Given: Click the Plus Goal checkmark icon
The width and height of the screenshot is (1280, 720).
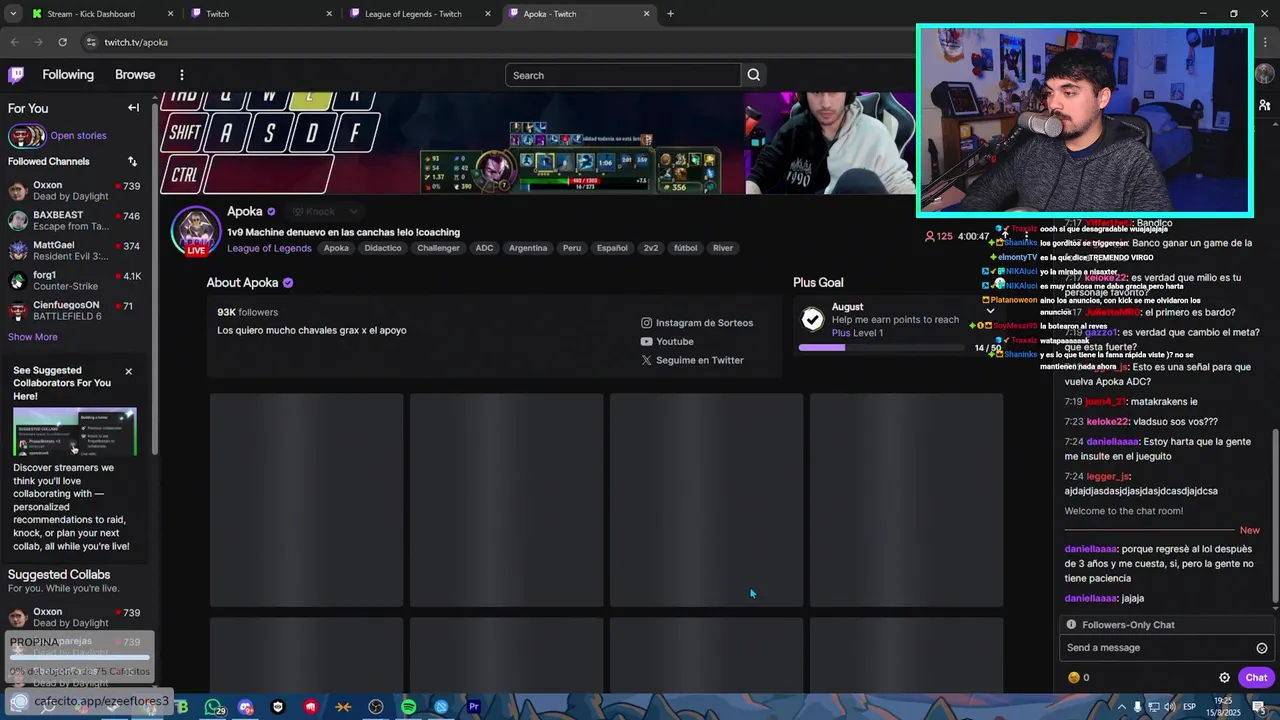Looking at the screenshot, I should click(813, 319).
